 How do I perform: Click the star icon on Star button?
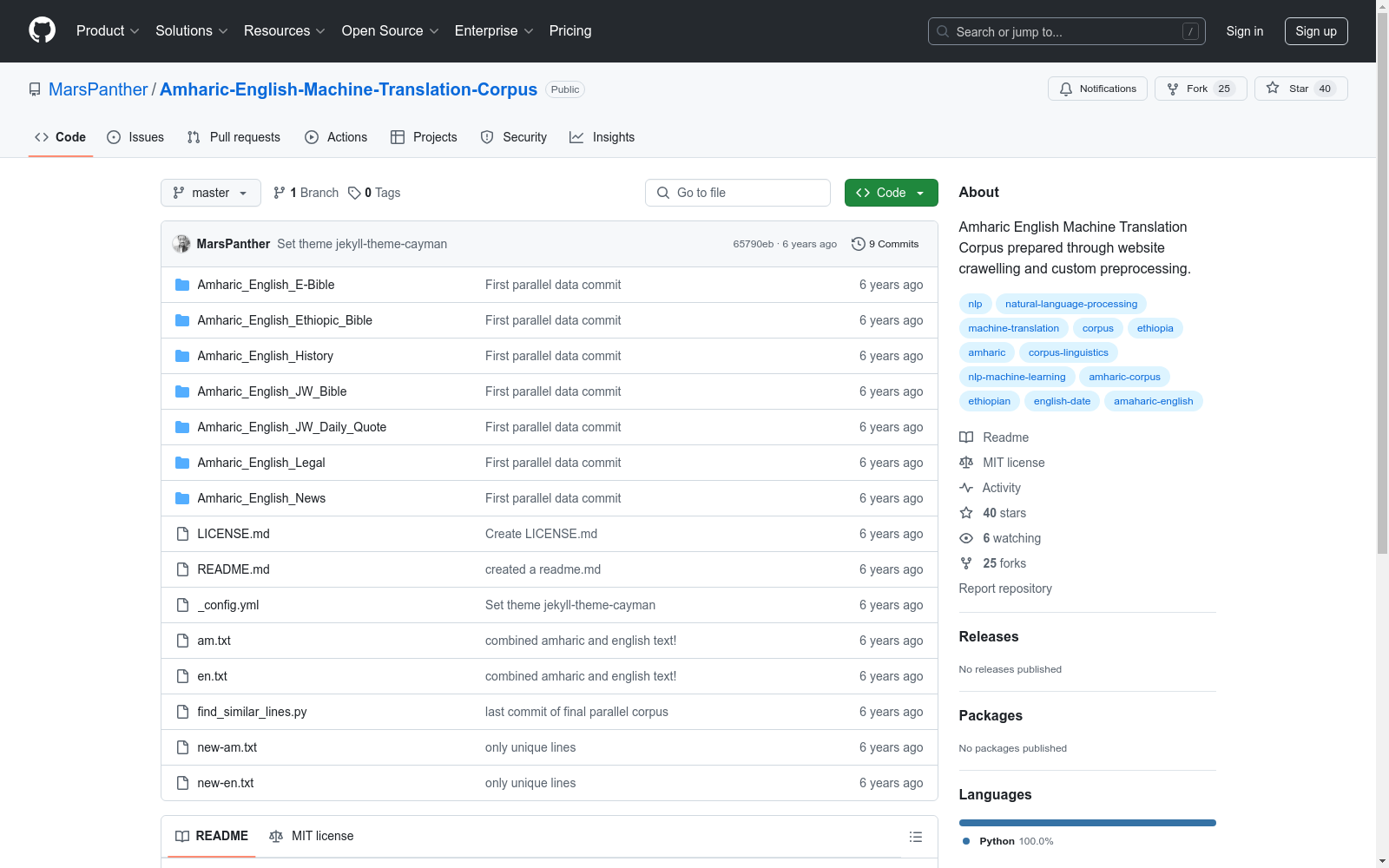click(1273, 88)
